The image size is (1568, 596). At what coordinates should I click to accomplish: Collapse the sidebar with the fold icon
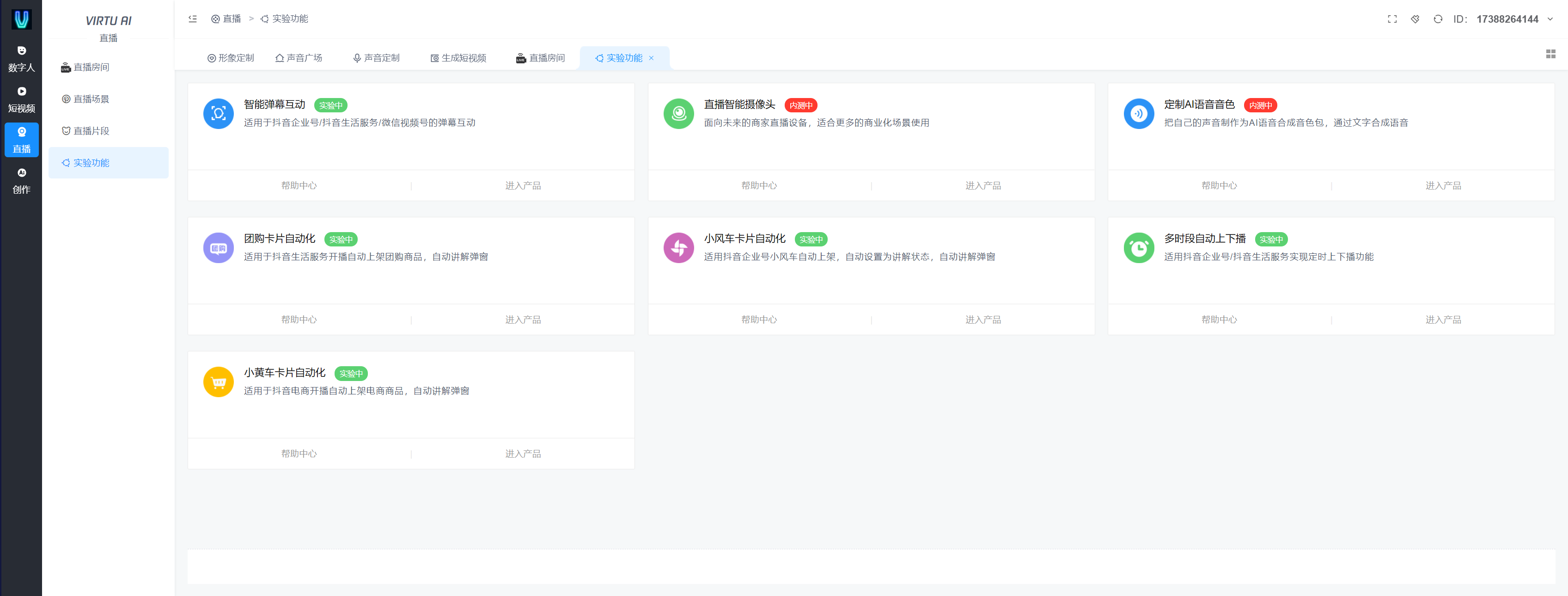192,19
